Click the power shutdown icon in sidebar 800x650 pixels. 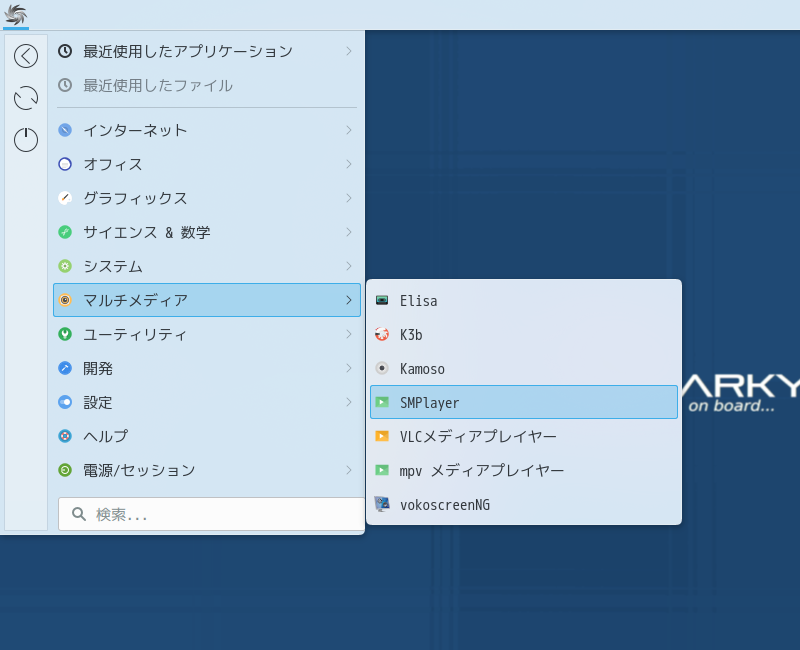(26, 140)
